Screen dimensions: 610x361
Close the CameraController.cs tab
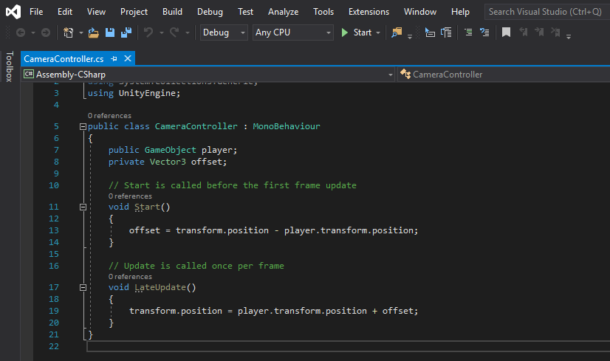(128, 59)
